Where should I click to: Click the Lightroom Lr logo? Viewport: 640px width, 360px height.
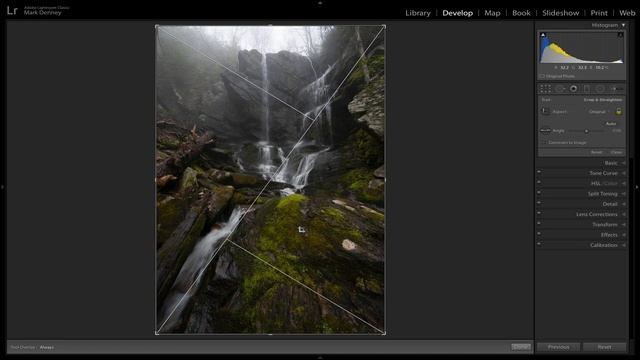(12, 10)
